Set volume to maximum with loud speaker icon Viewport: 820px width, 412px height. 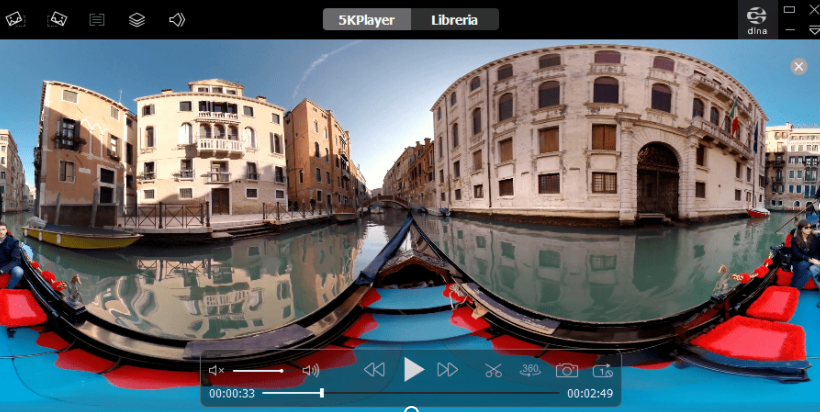click(x=311, y=371)
